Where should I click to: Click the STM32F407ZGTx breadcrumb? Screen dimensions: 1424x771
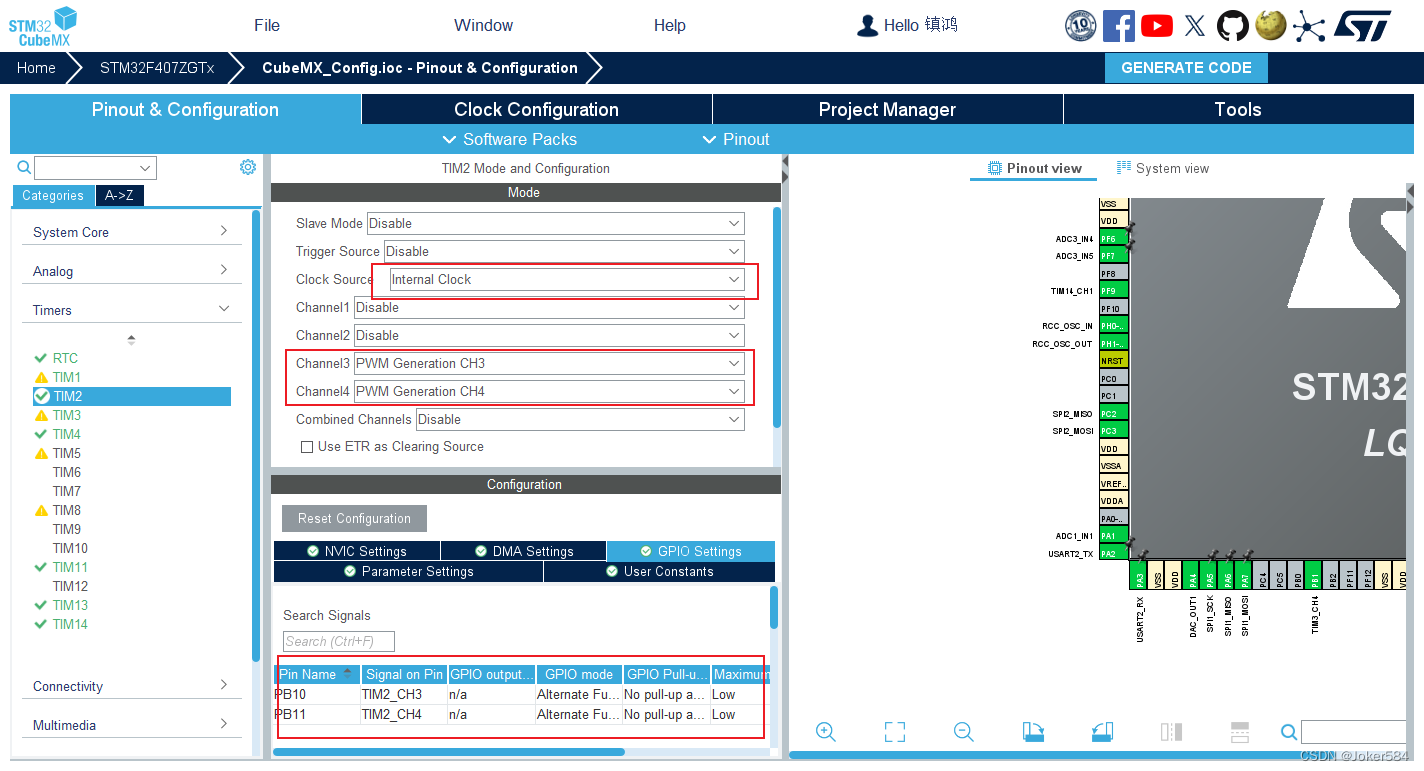point(157,68)
